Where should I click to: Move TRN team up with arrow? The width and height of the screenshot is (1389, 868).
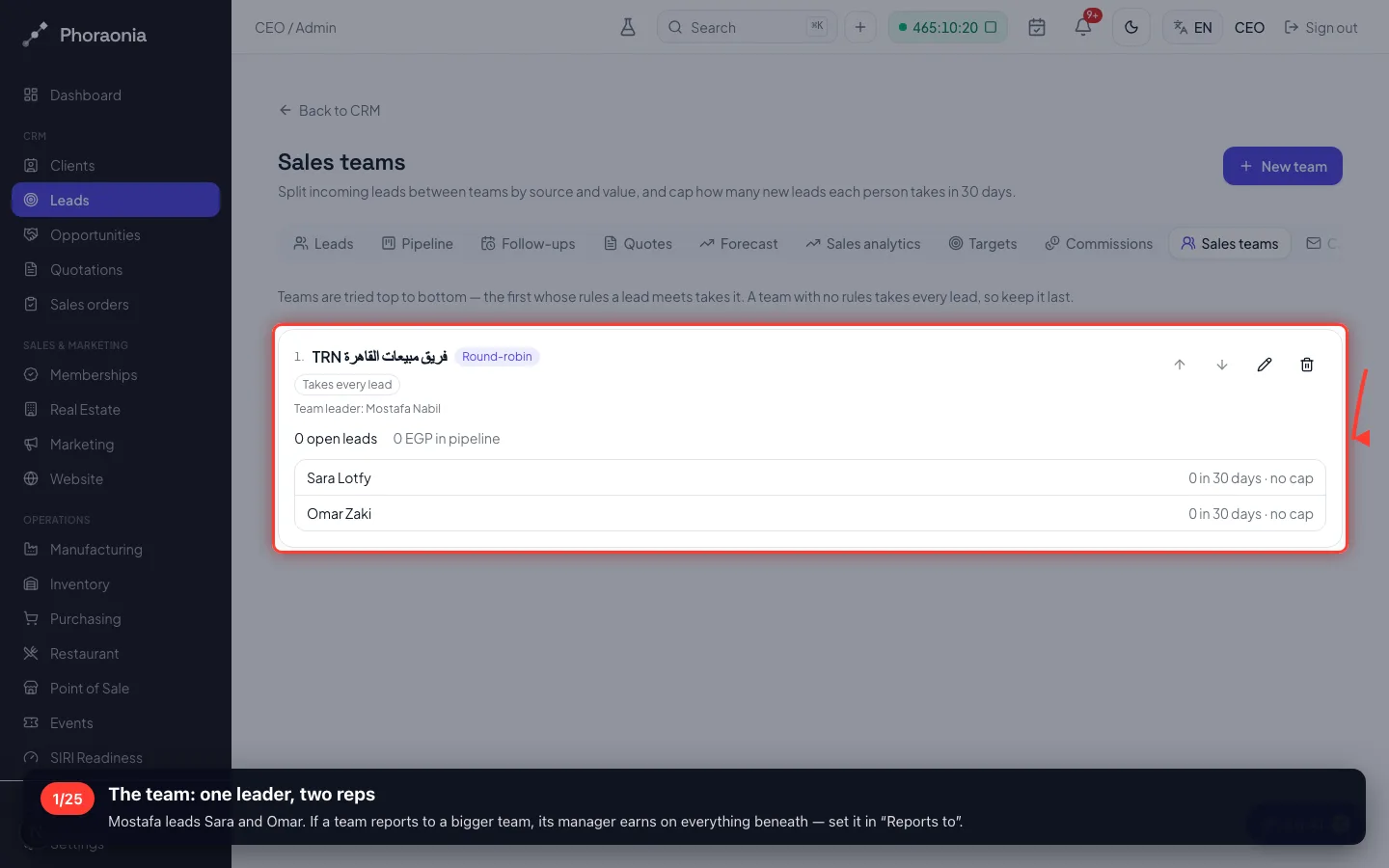[x=1180, y=365]
